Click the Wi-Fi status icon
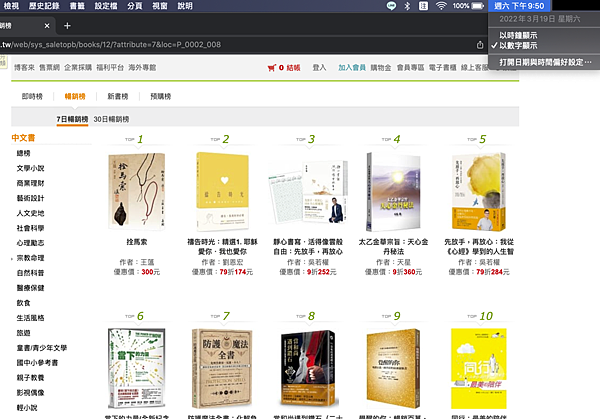The width and height of the screenshot is (600, 419). coord(441,6)
